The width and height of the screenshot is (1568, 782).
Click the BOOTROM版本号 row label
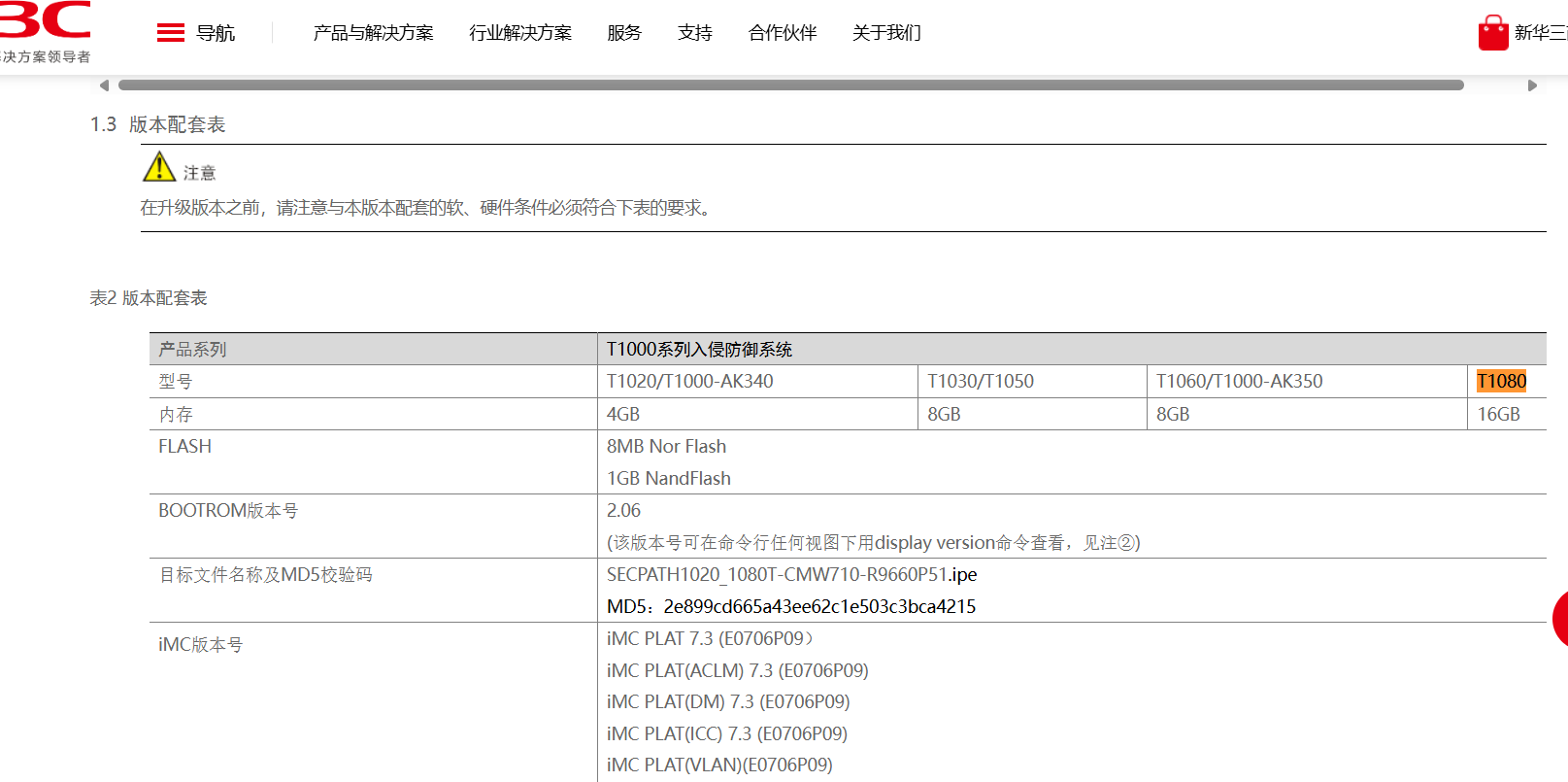pyautogui.click(x=228, y=510)
